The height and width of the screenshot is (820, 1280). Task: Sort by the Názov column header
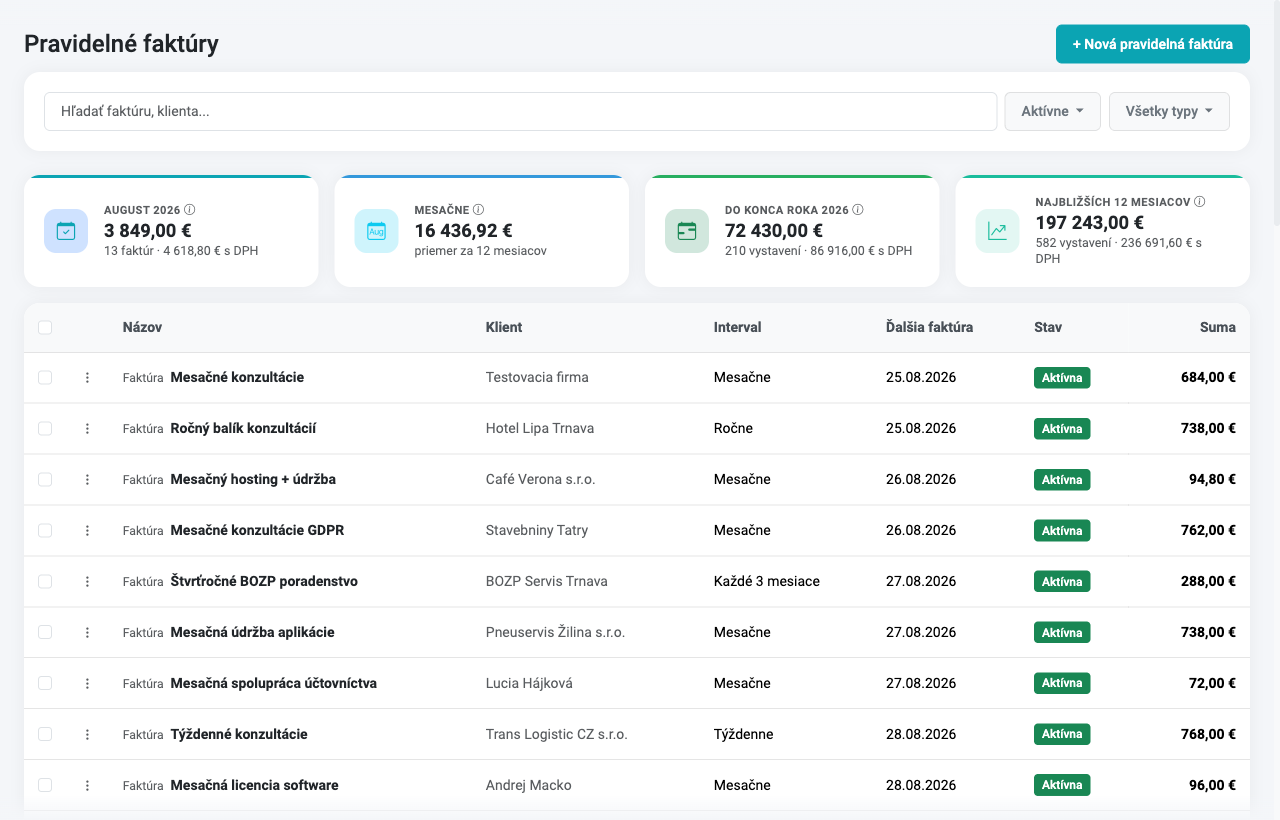pyautogui.click(x=142, y=327)
